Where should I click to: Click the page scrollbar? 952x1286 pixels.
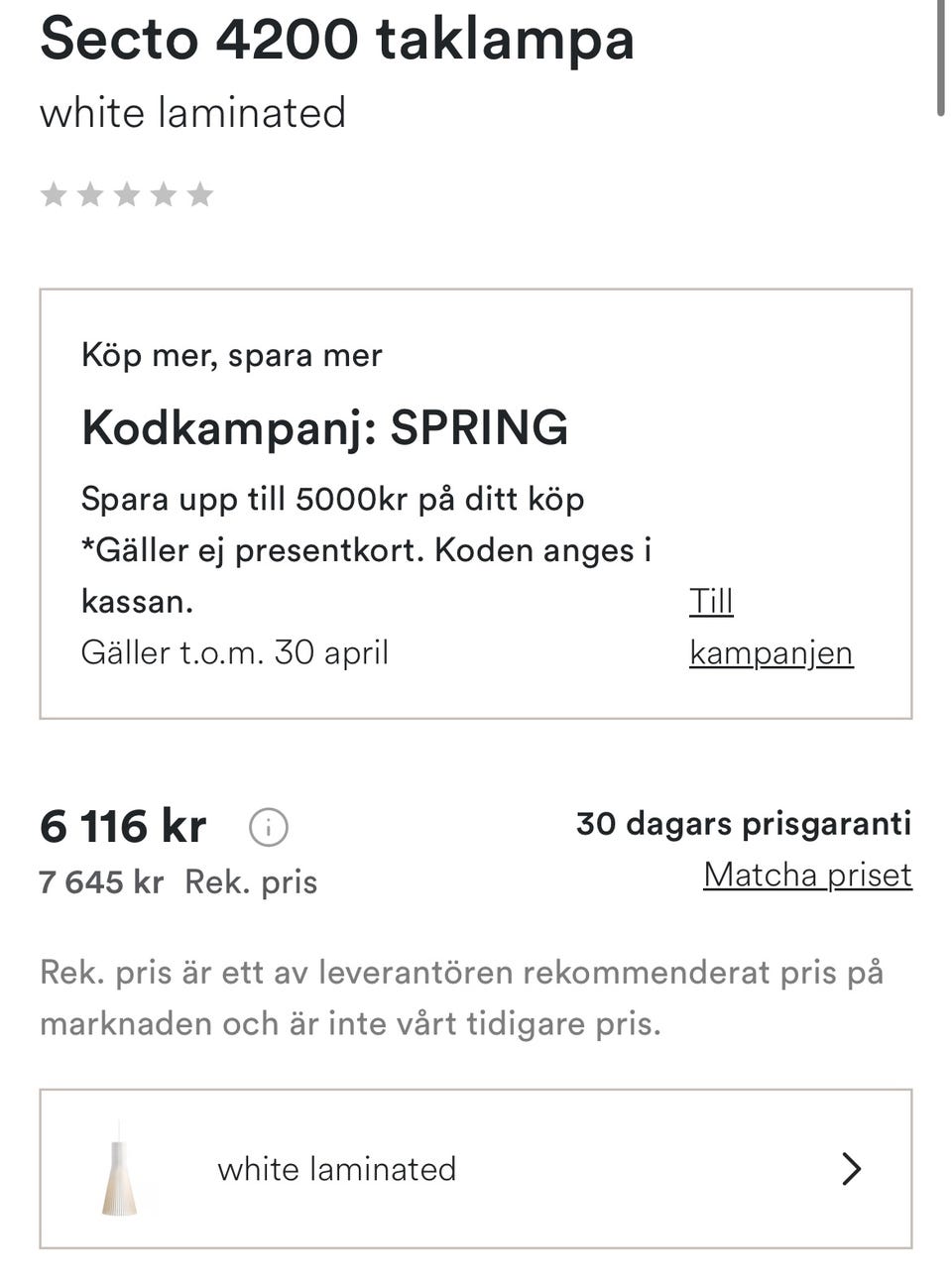(x=941, y=59)
